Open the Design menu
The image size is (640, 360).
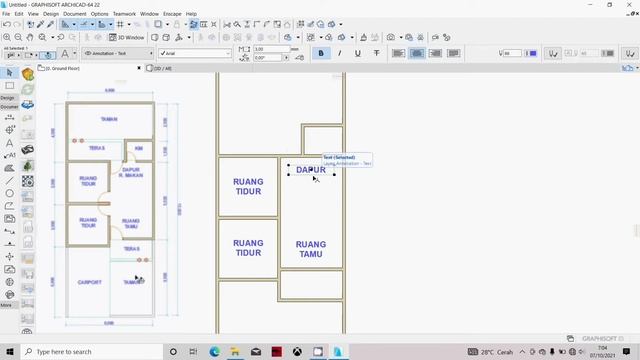(51, 14)
